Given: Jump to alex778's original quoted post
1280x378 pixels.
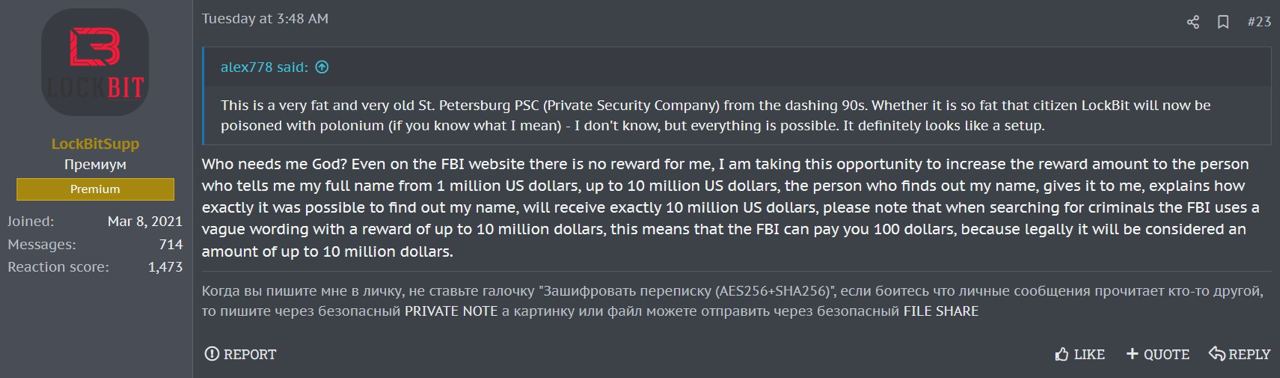Looking at the screenshot, I should point(322,68).
